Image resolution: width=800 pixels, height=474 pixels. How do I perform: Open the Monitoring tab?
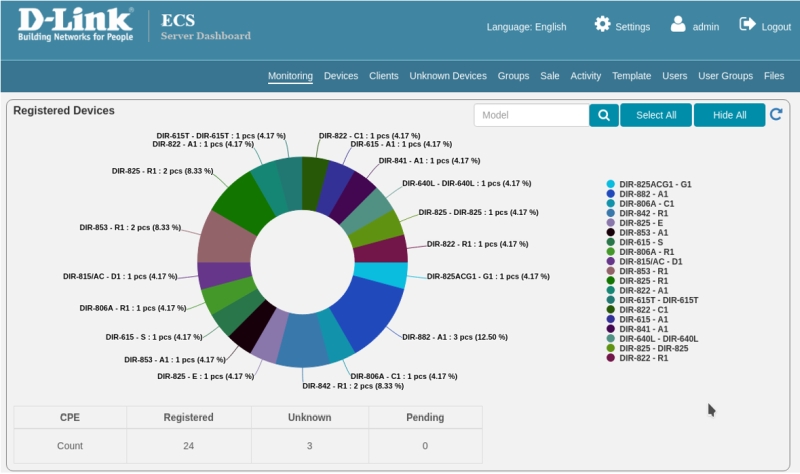pyautogui.click(x=290, y=76)
